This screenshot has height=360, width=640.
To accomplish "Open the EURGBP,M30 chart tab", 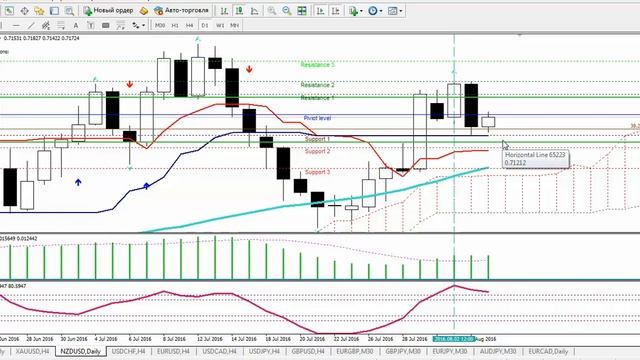I will pos(355,351).
